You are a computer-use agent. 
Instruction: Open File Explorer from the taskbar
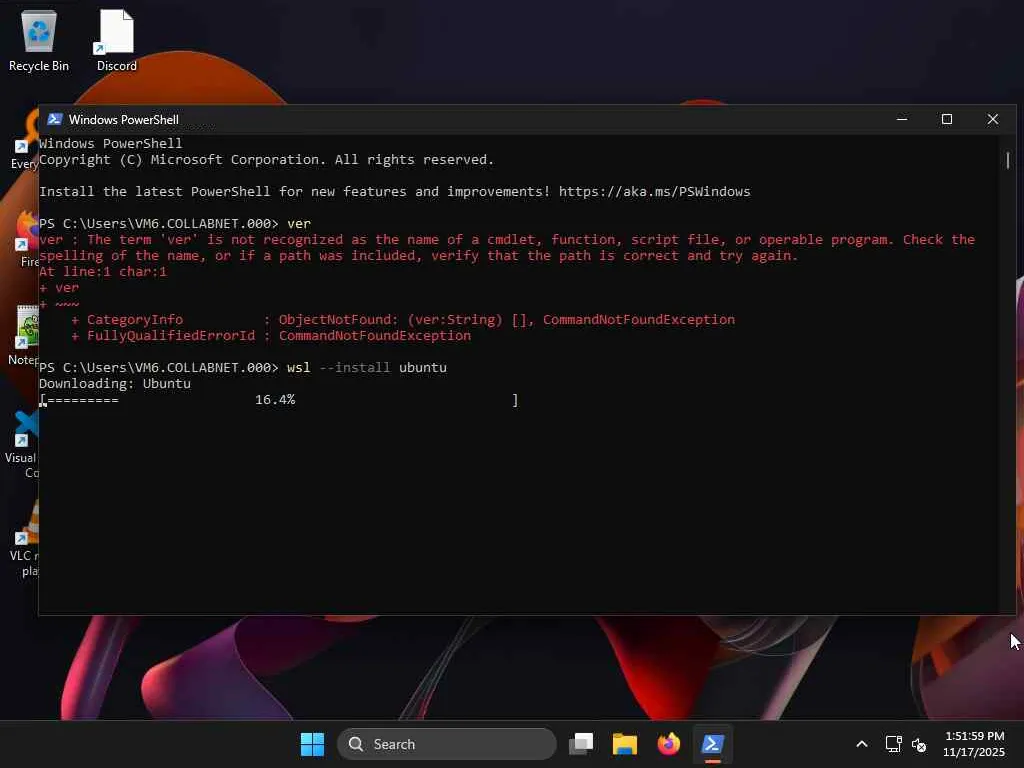[x=625, y=744]
